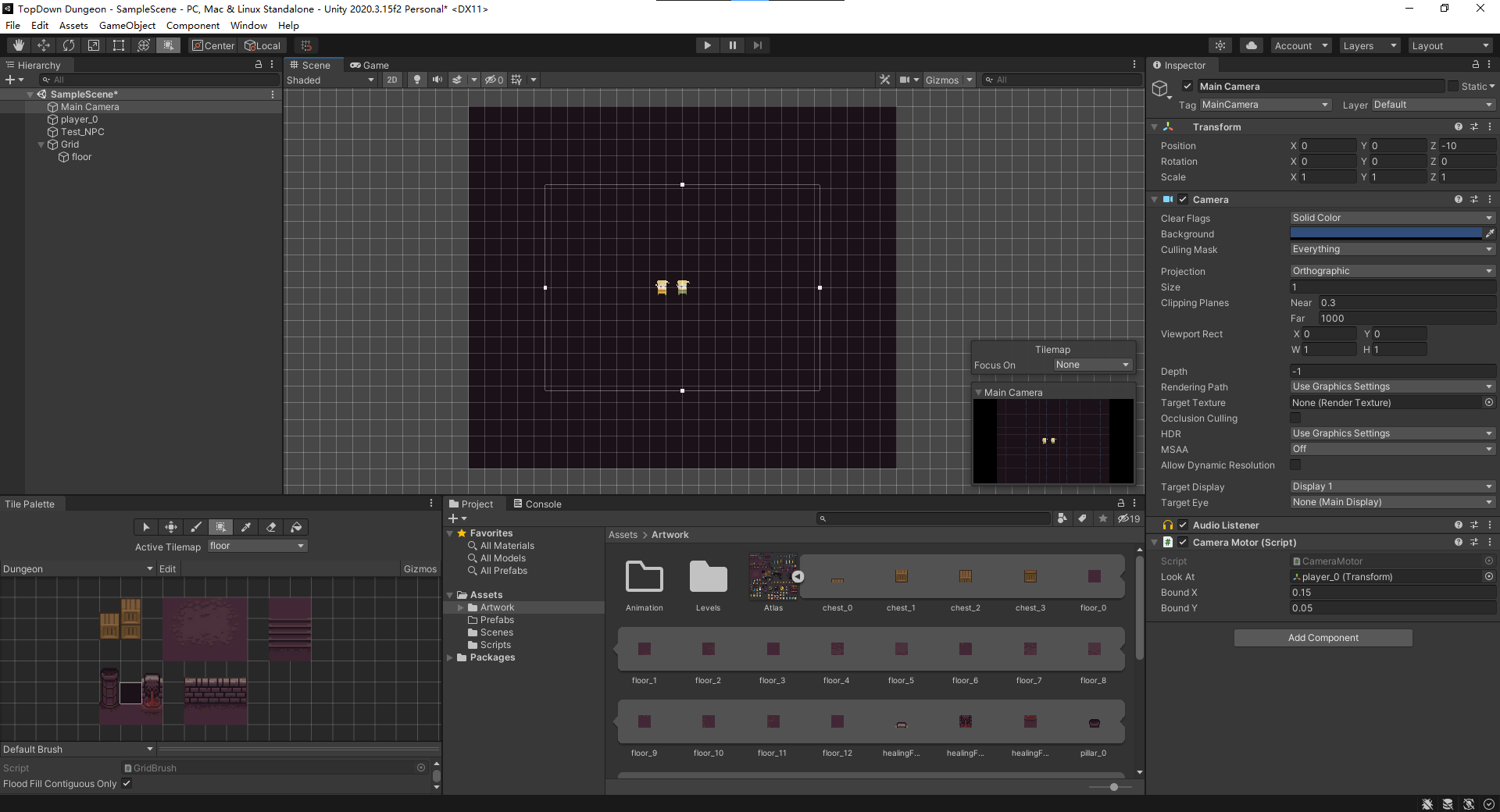Image resolution: width=1500 pixels, height=812 pixels.
Task: Toggle Flood Fill Contiguous Only checkbox
Action: pos(127,783)
